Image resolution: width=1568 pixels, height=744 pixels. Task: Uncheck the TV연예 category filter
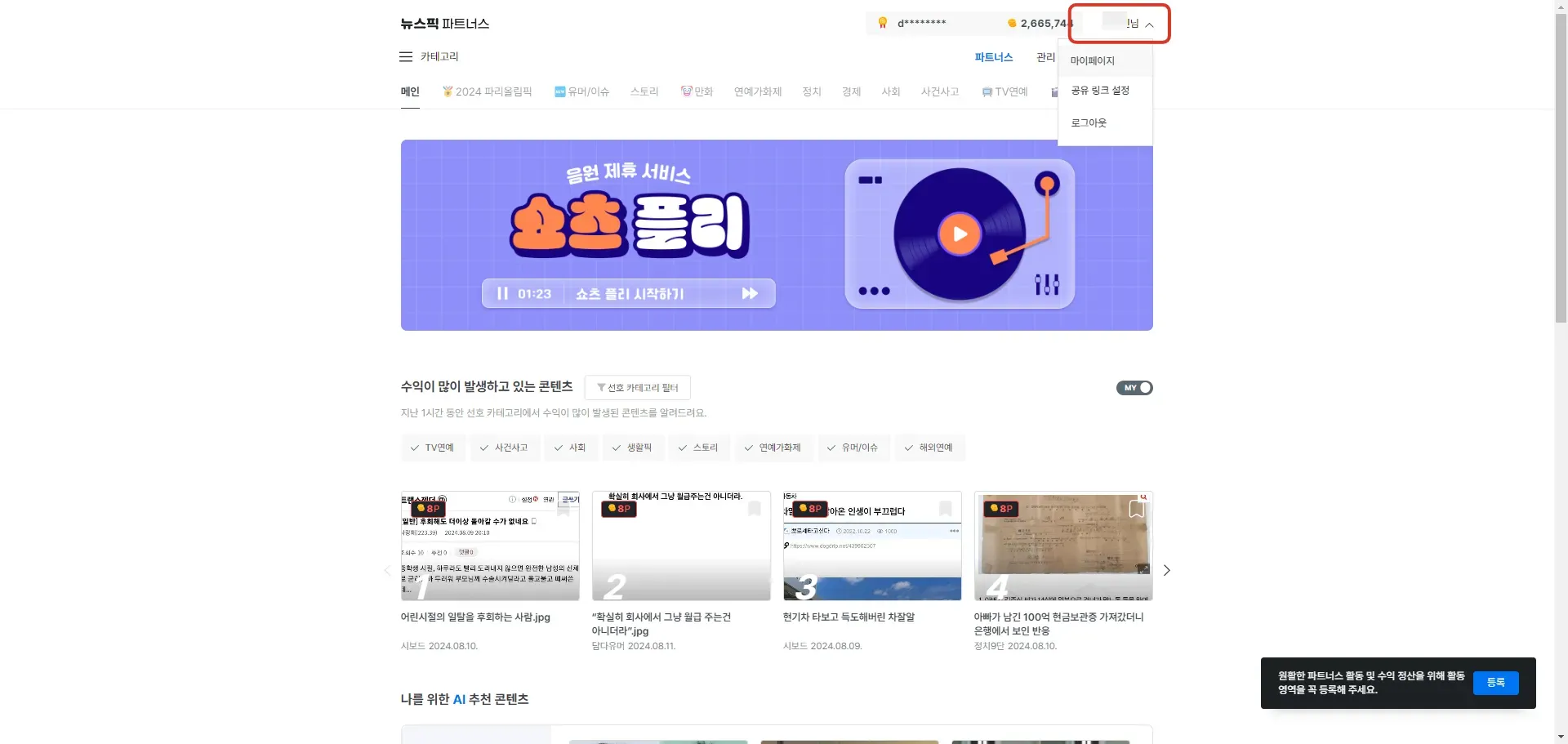[x=433, y=448]
